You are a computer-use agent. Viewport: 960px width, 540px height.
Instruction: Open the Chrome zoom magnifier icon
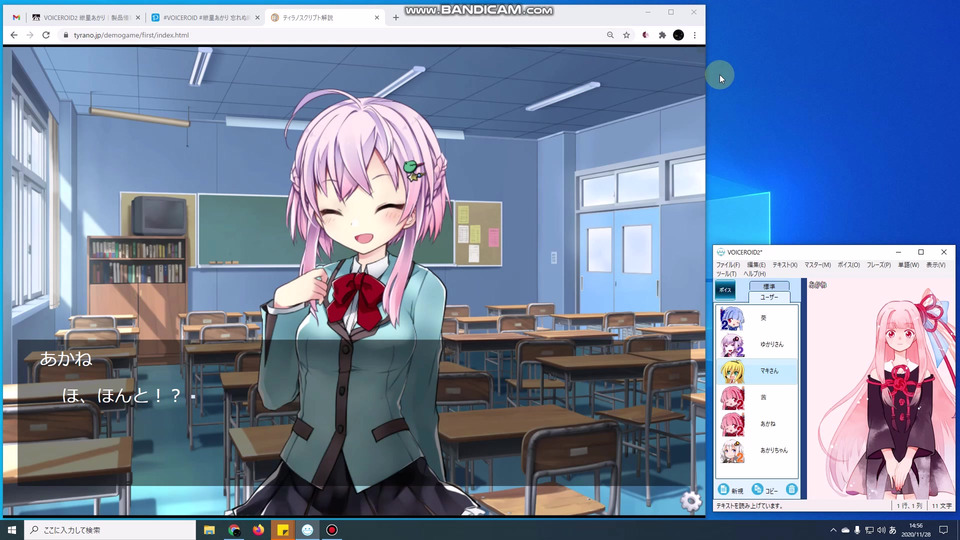[610, 35]
